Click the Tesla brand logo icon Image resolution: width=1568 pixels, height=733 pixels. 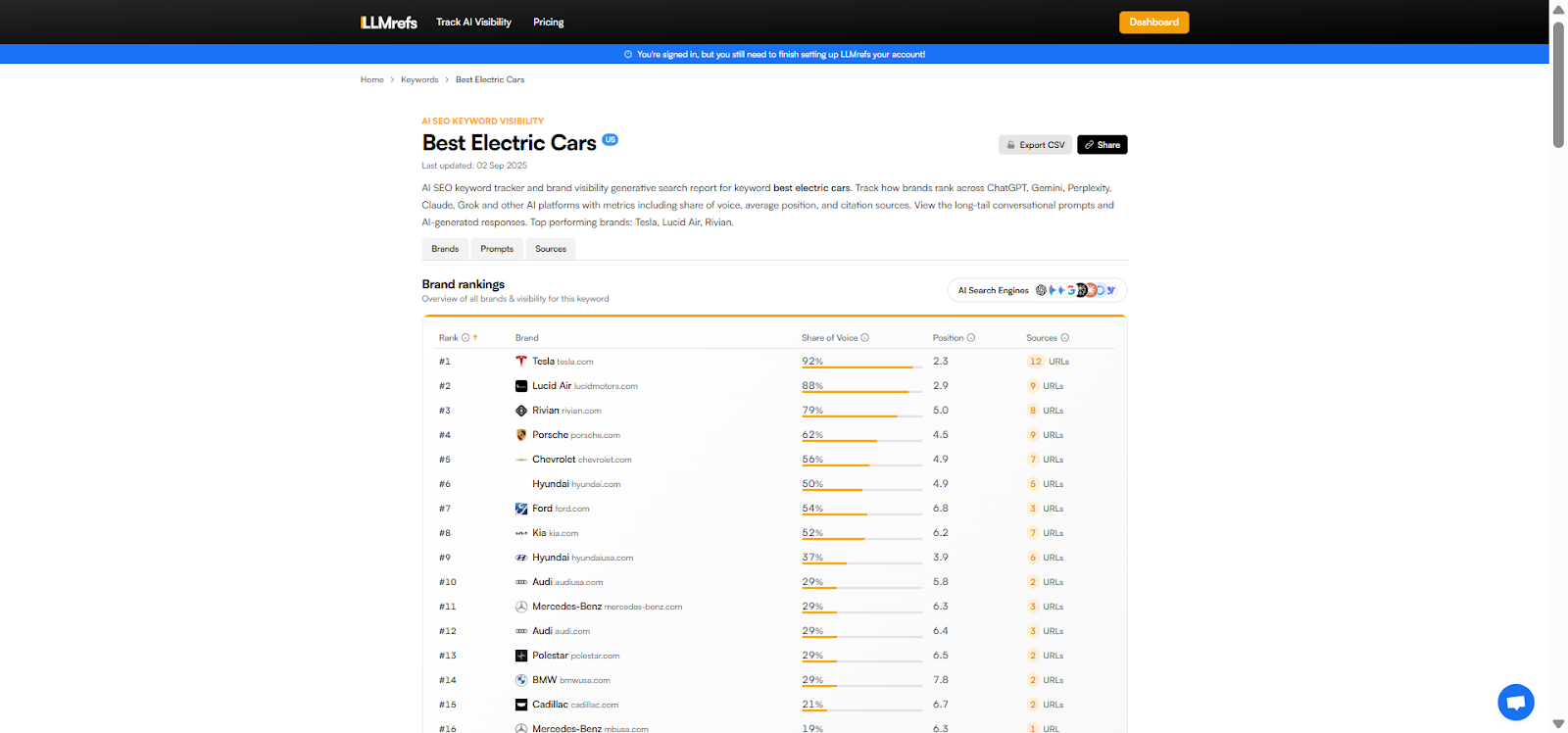coord(521,362)
